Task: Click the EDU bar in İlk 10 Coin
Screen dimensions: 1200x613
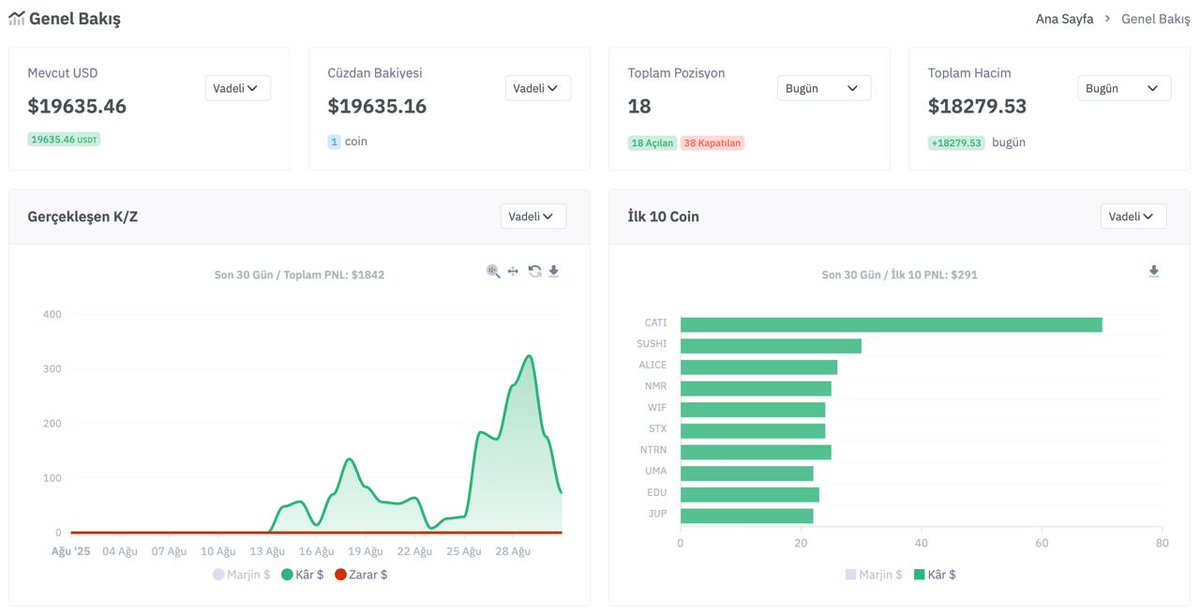Action: [x=750, y=494]
